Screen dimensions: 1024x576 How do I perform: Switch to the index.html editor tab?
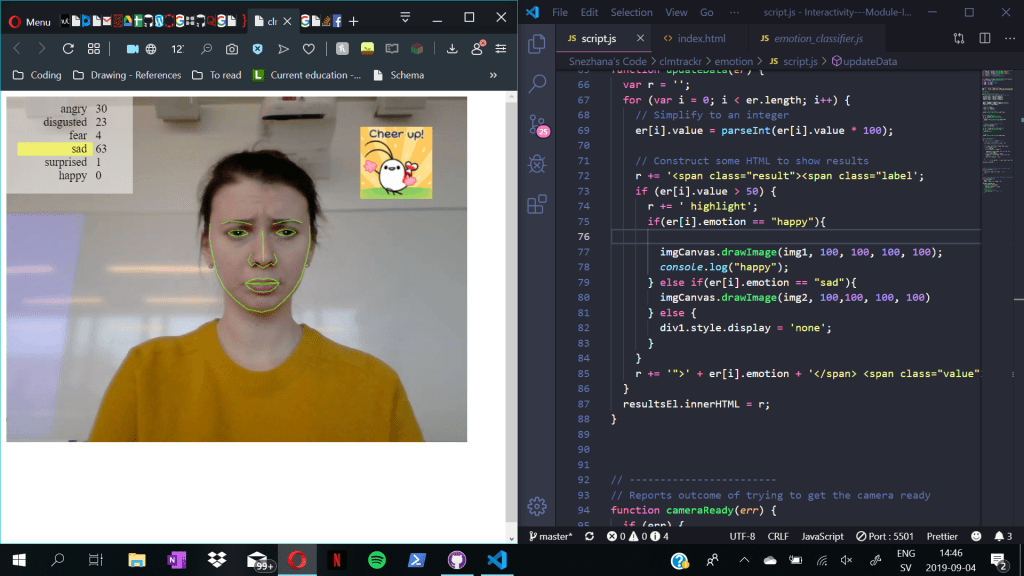coord(701,38)
